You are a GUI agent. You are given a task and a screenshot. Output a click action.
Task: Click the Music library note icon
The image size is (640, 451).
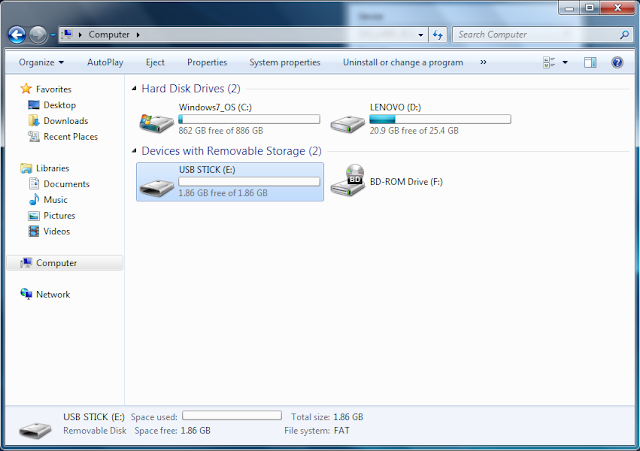click(x=34, y=200)
